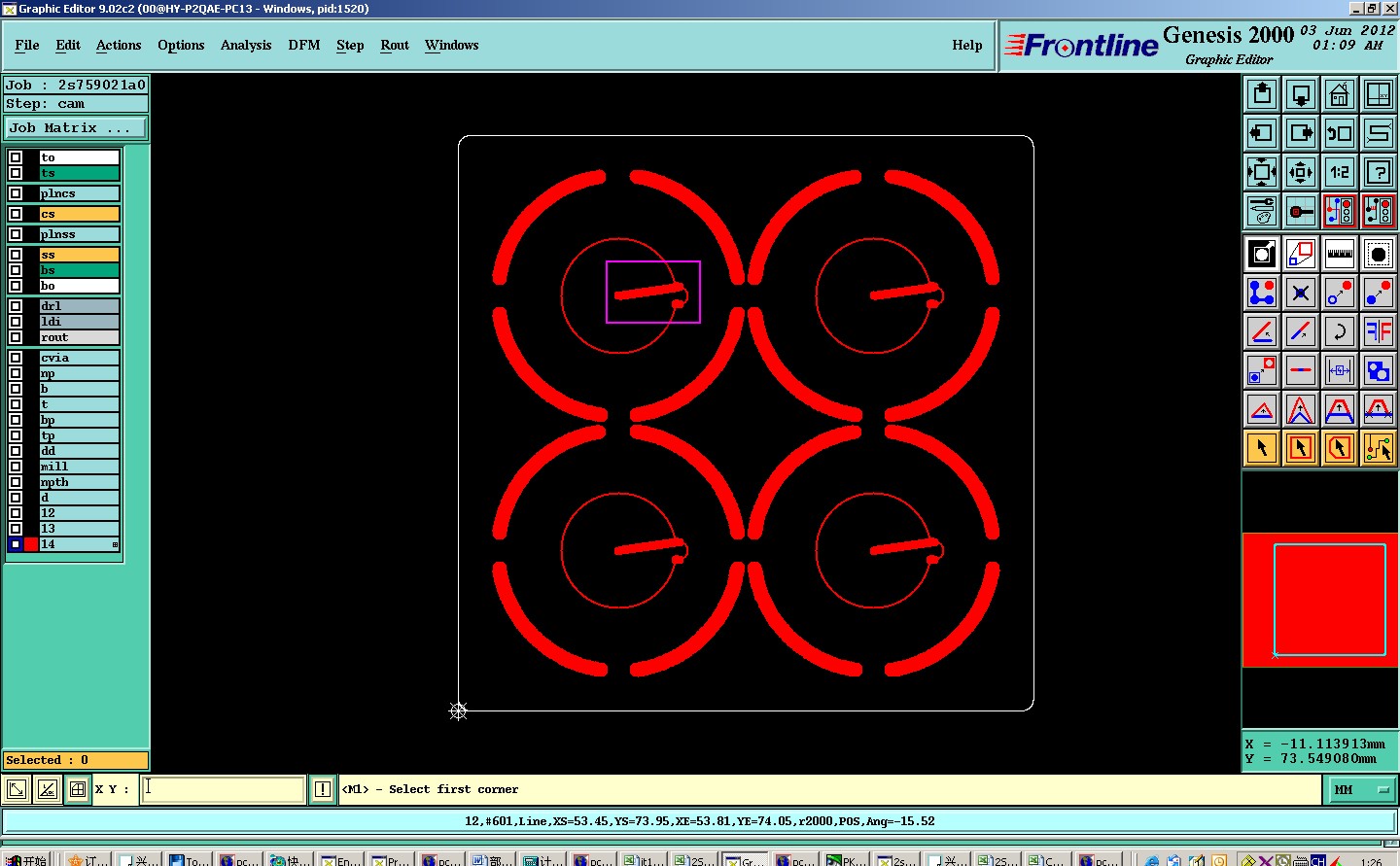Open the DFM menu

pos(304,45)
